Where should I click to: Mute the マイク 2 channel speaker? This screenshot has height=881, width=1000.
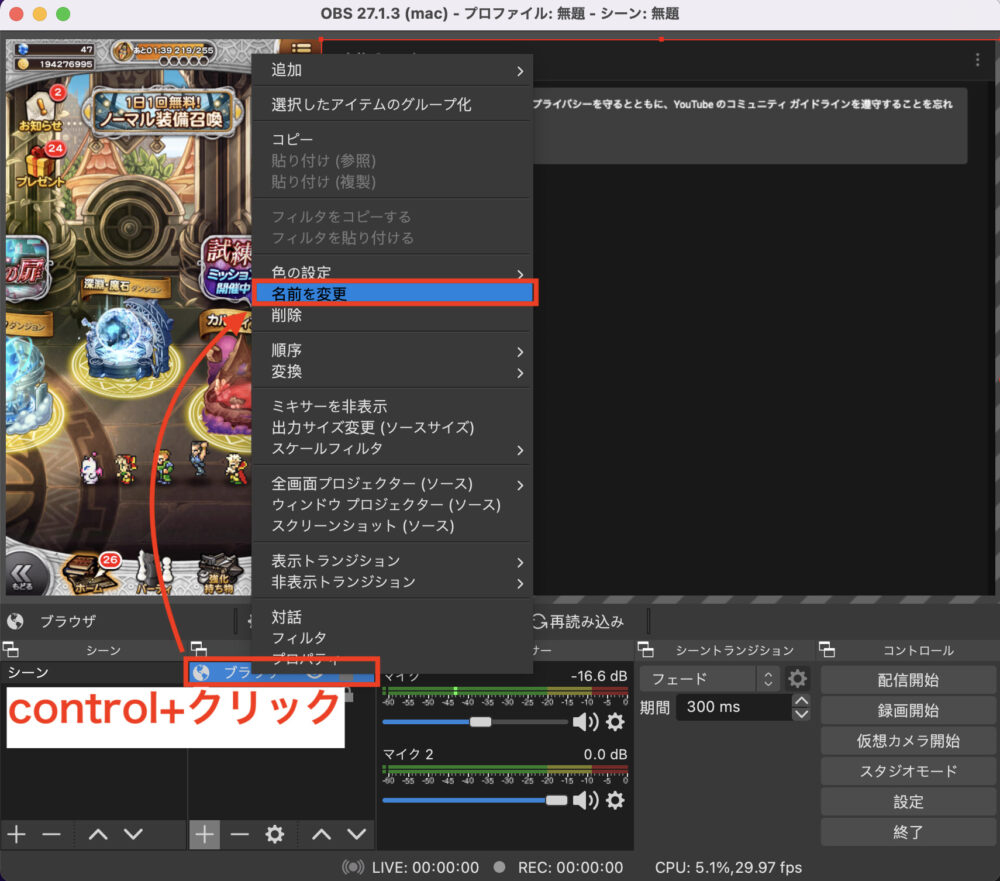click(585, 800)
